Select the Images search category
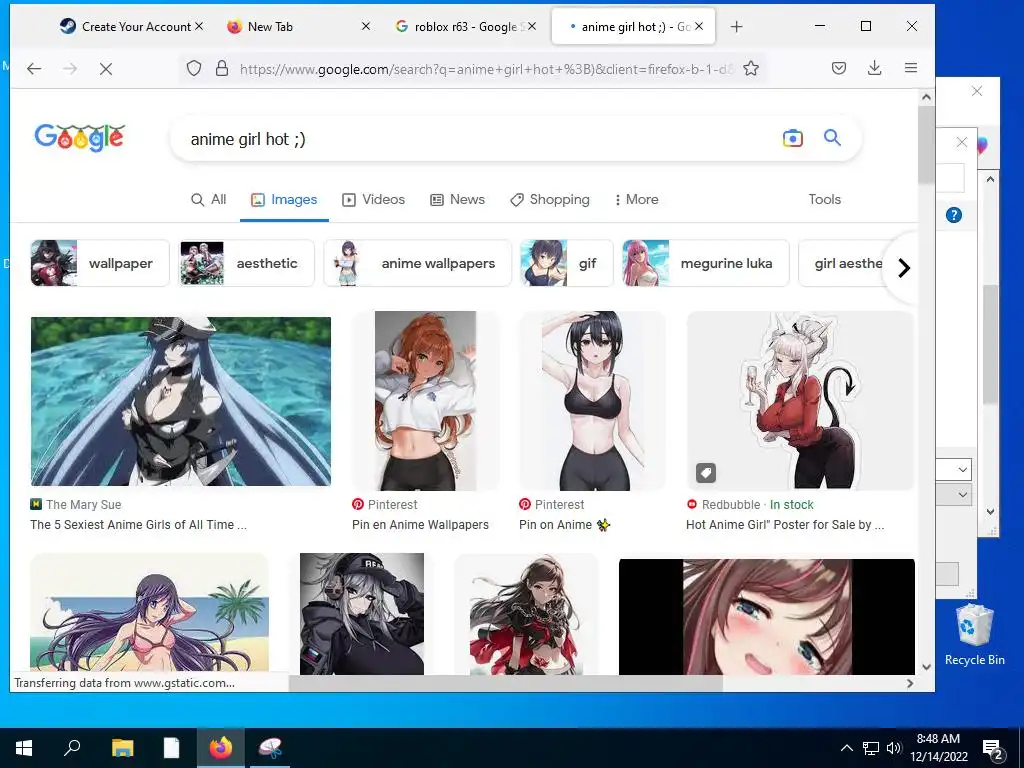 (x=284, y=199)
